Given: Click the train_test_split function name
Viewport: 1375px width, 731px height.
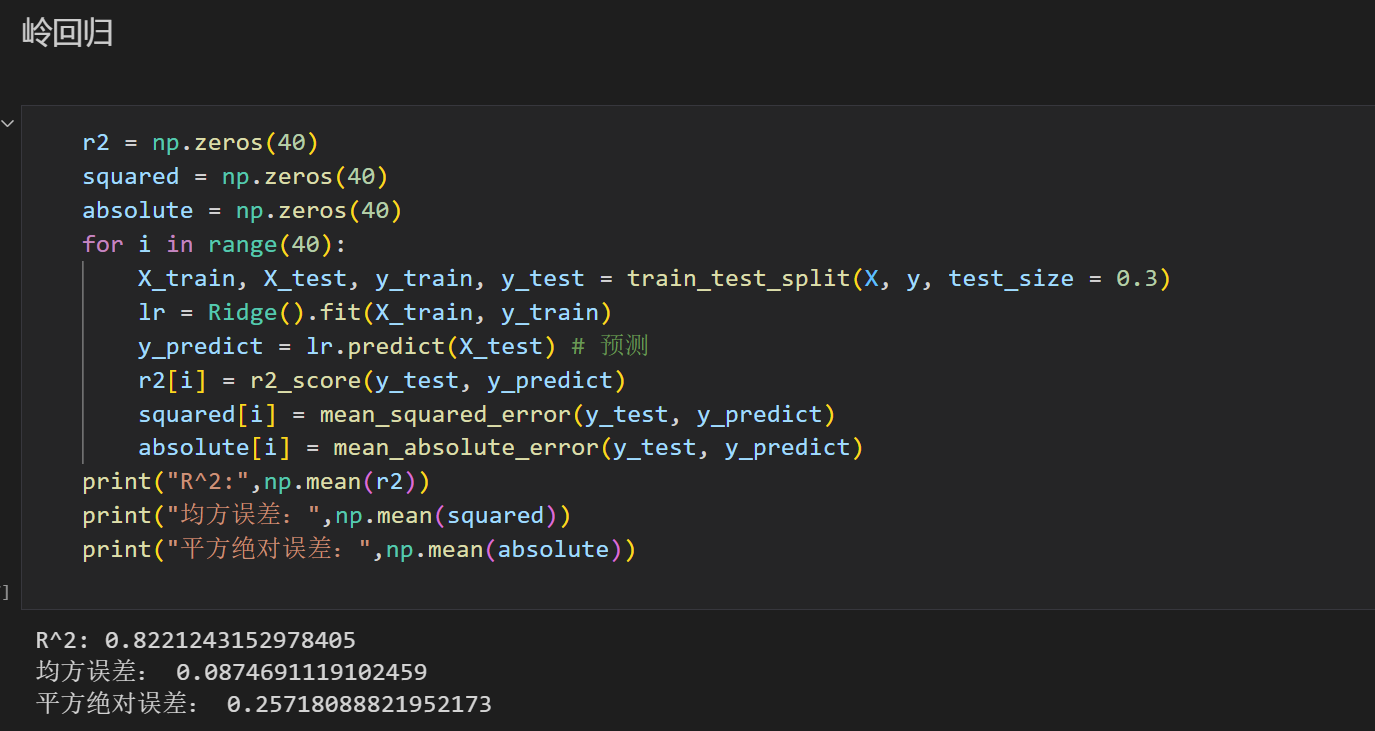Looking at the screenshot, I should click(x=739, y=279).
